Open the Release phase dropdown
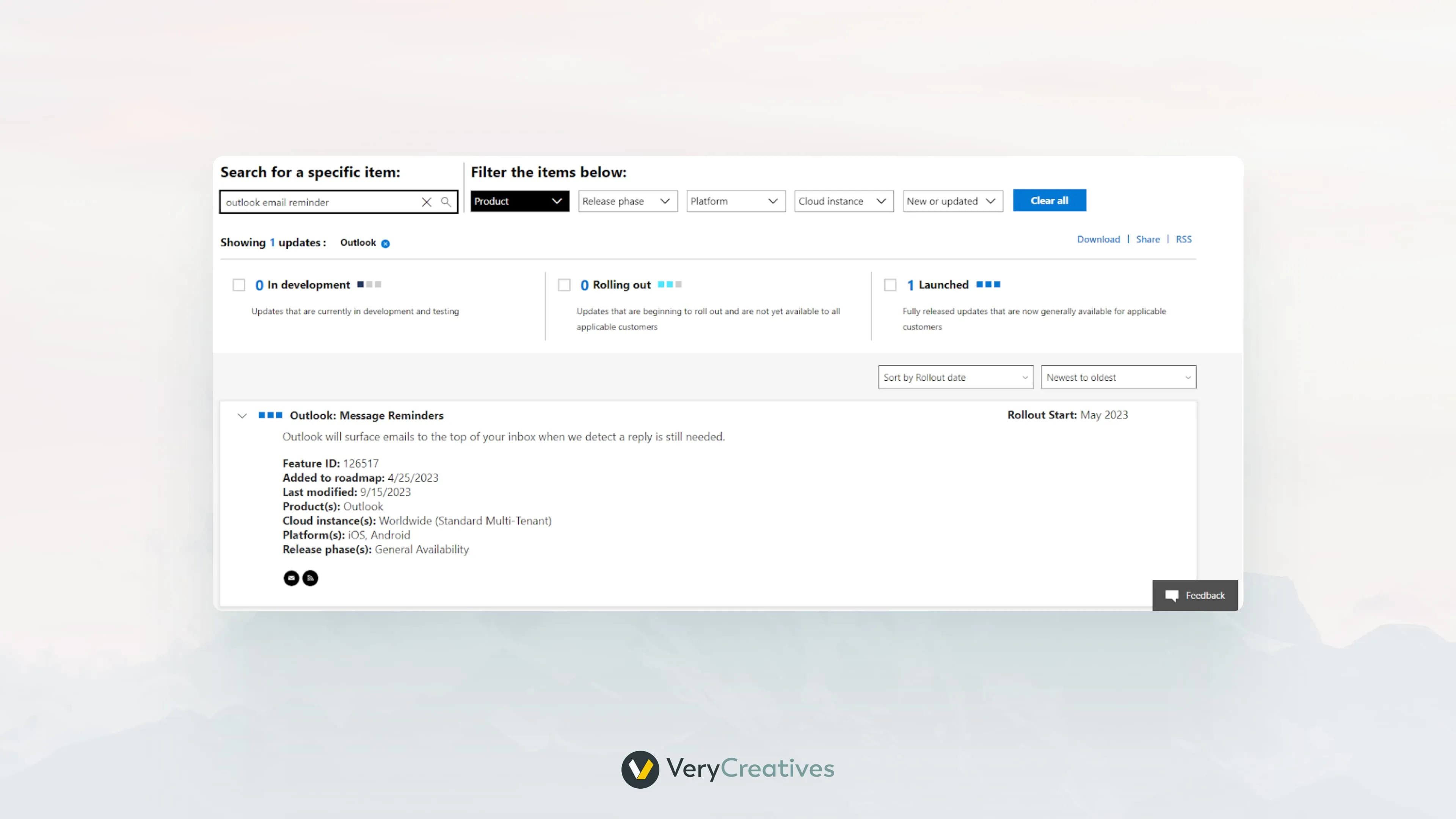This screenshot has width=1456, height=819. (627, 201)
